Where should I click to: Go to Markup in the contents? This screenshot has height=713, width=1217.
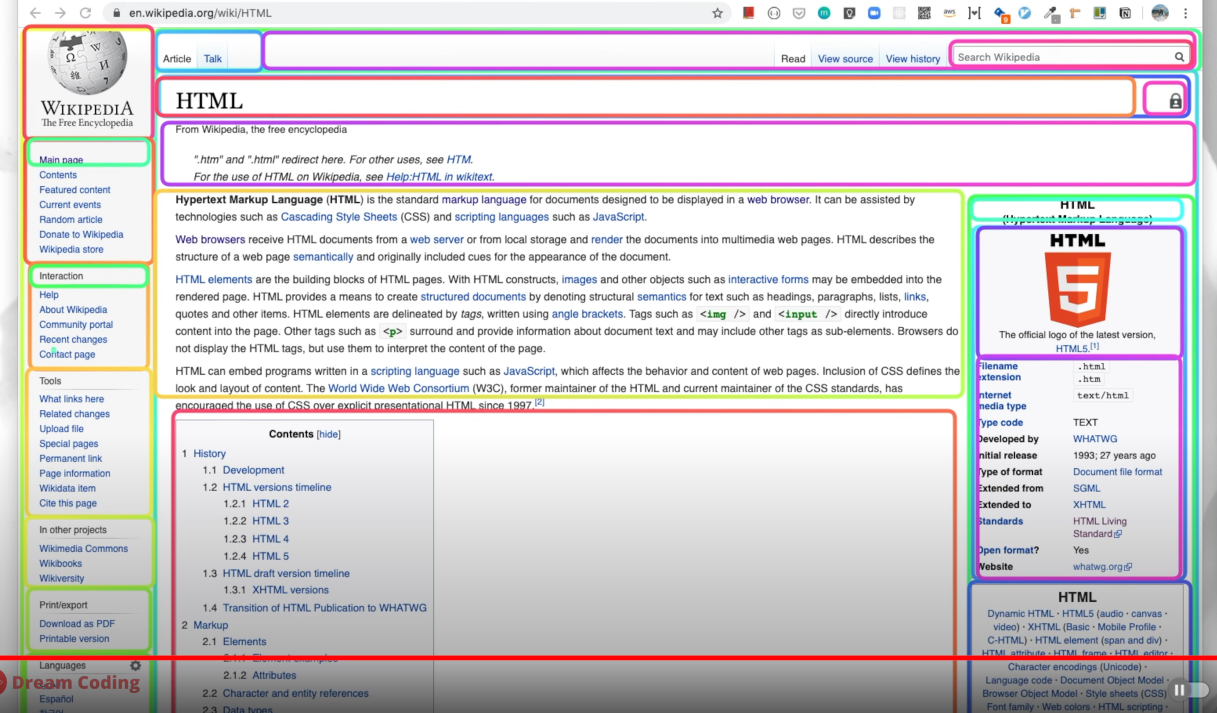tap(211, 626)
